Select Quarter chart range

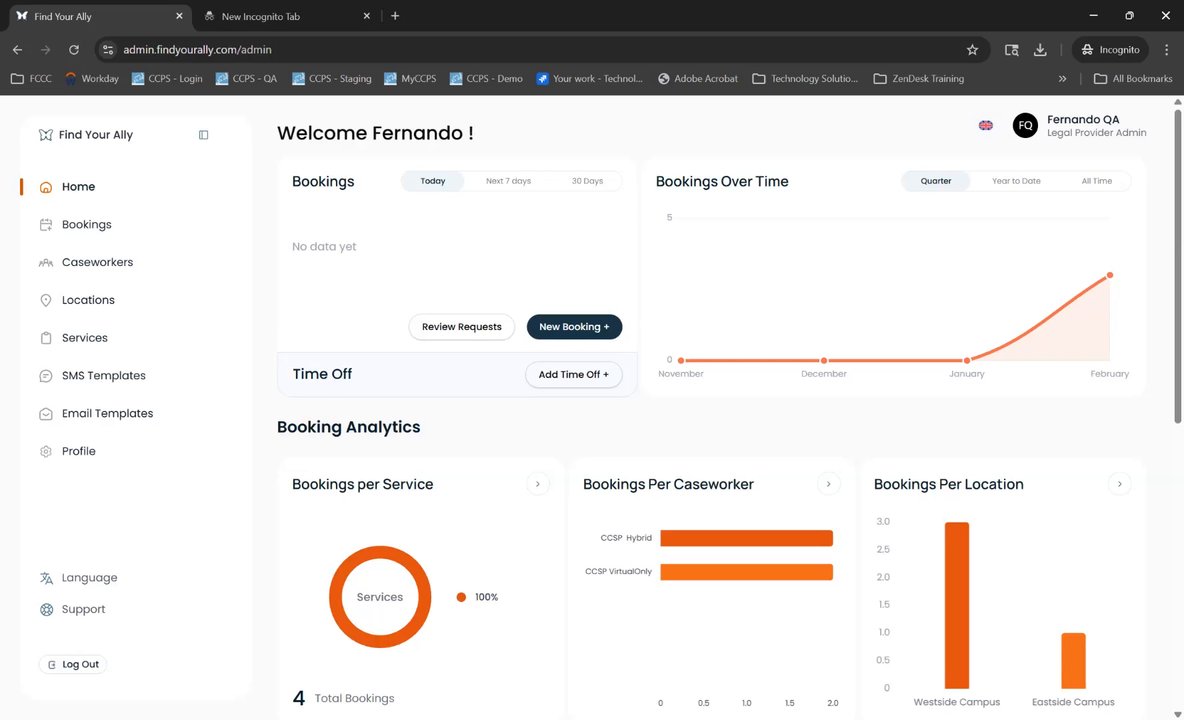936,181
